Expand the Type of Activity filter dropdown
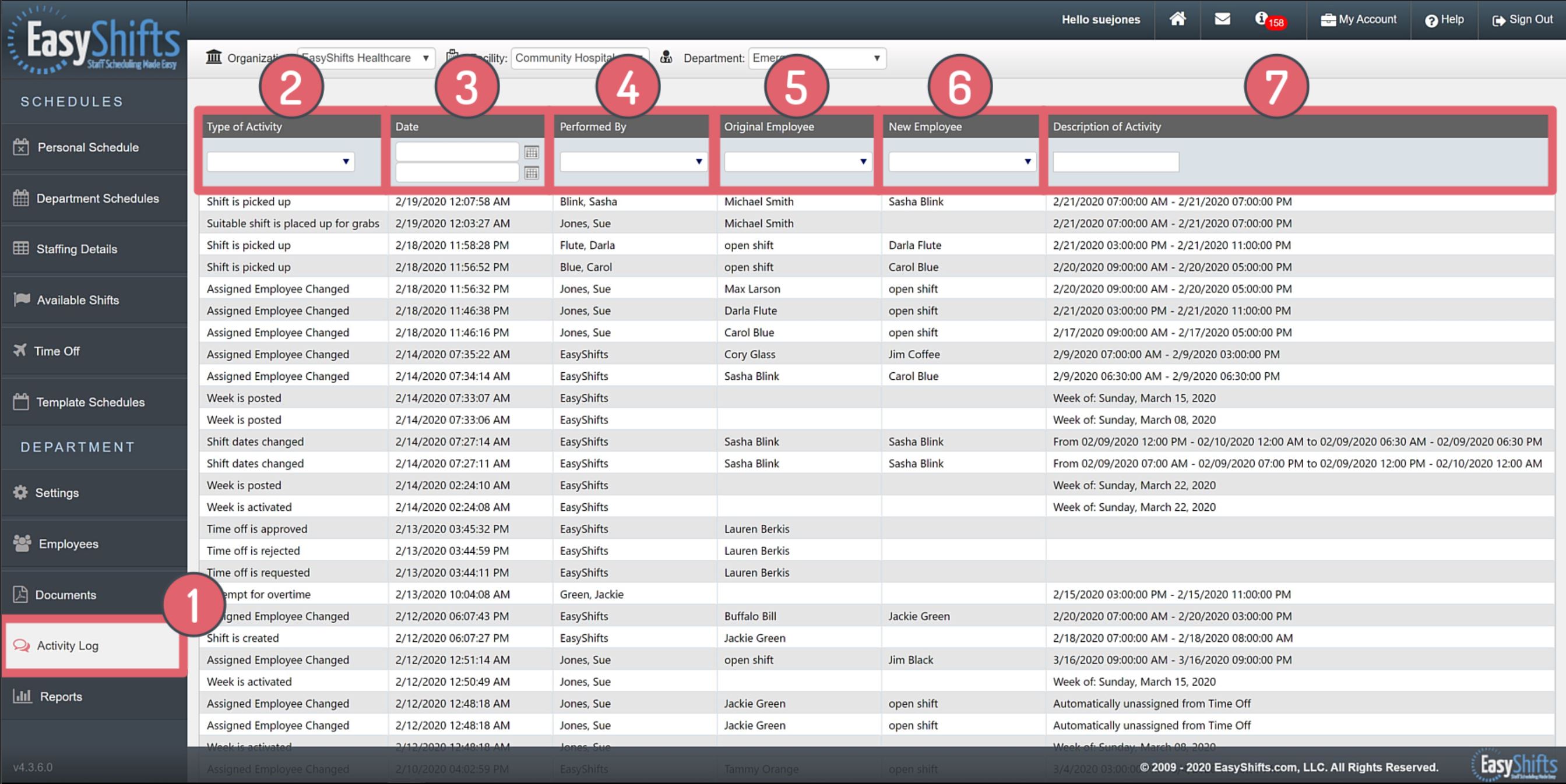This screenshot has height=784, width=1566. tap(280, 162)
